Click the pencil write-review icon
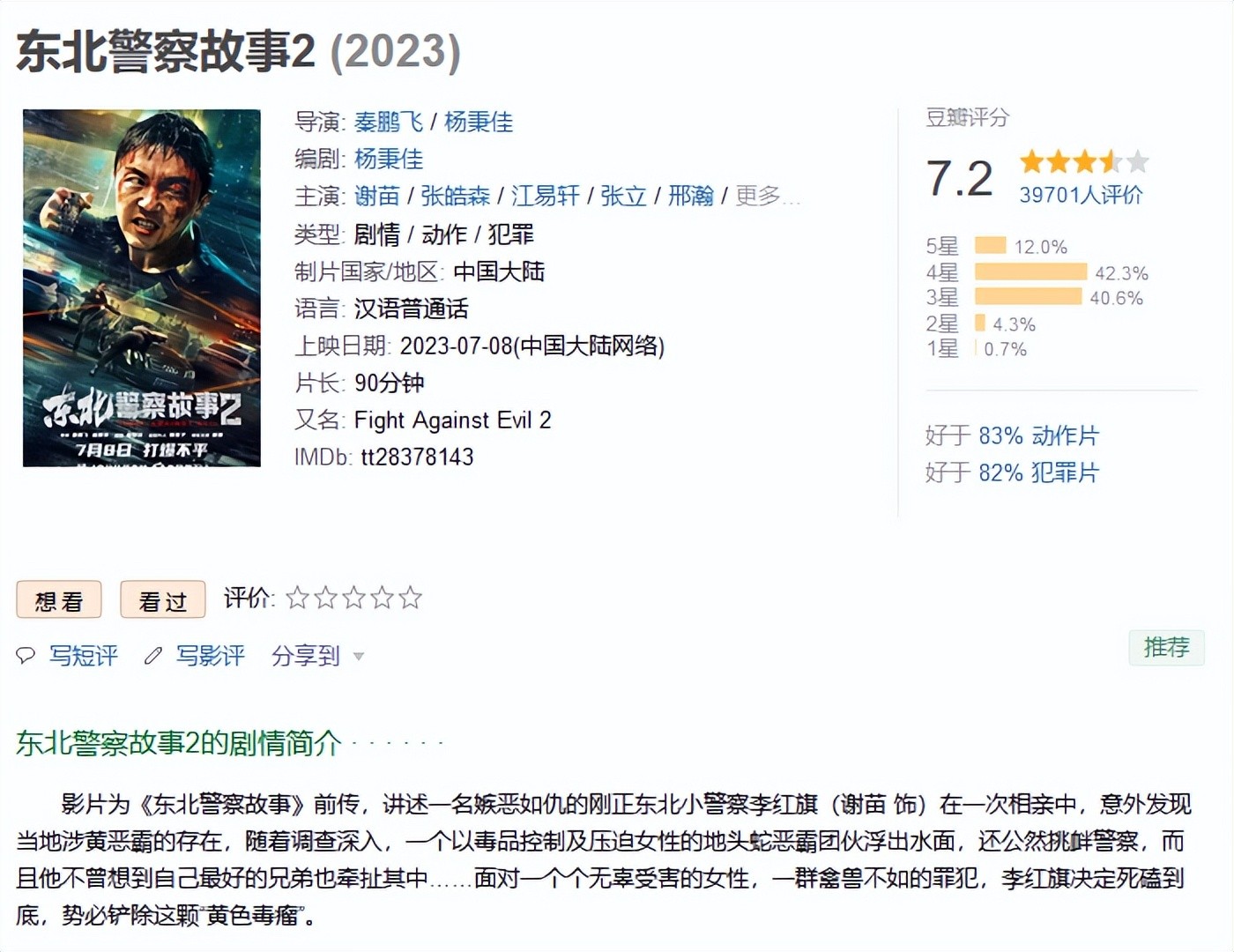The width and height of the screenshot is (1234, 952). pos(153,655)
